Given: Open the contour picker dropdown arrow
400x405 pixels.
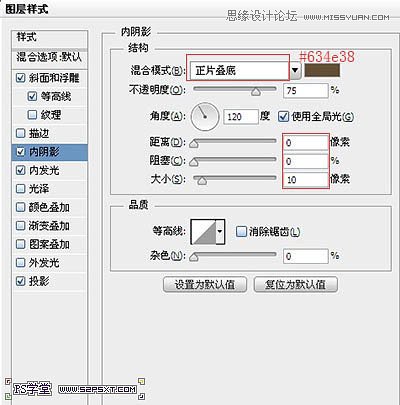Looking at the screenshot, I should [219, 231].
